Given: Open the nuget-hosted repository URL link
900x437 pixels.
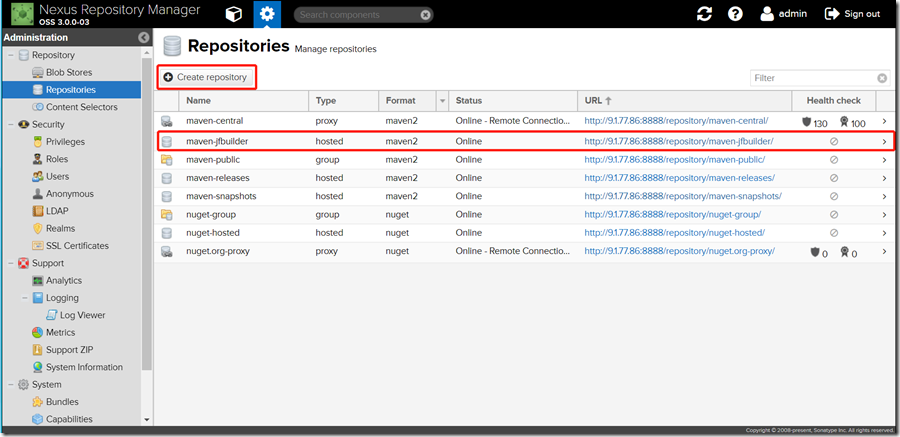Looking at the screenshot, I should (674, 233).
